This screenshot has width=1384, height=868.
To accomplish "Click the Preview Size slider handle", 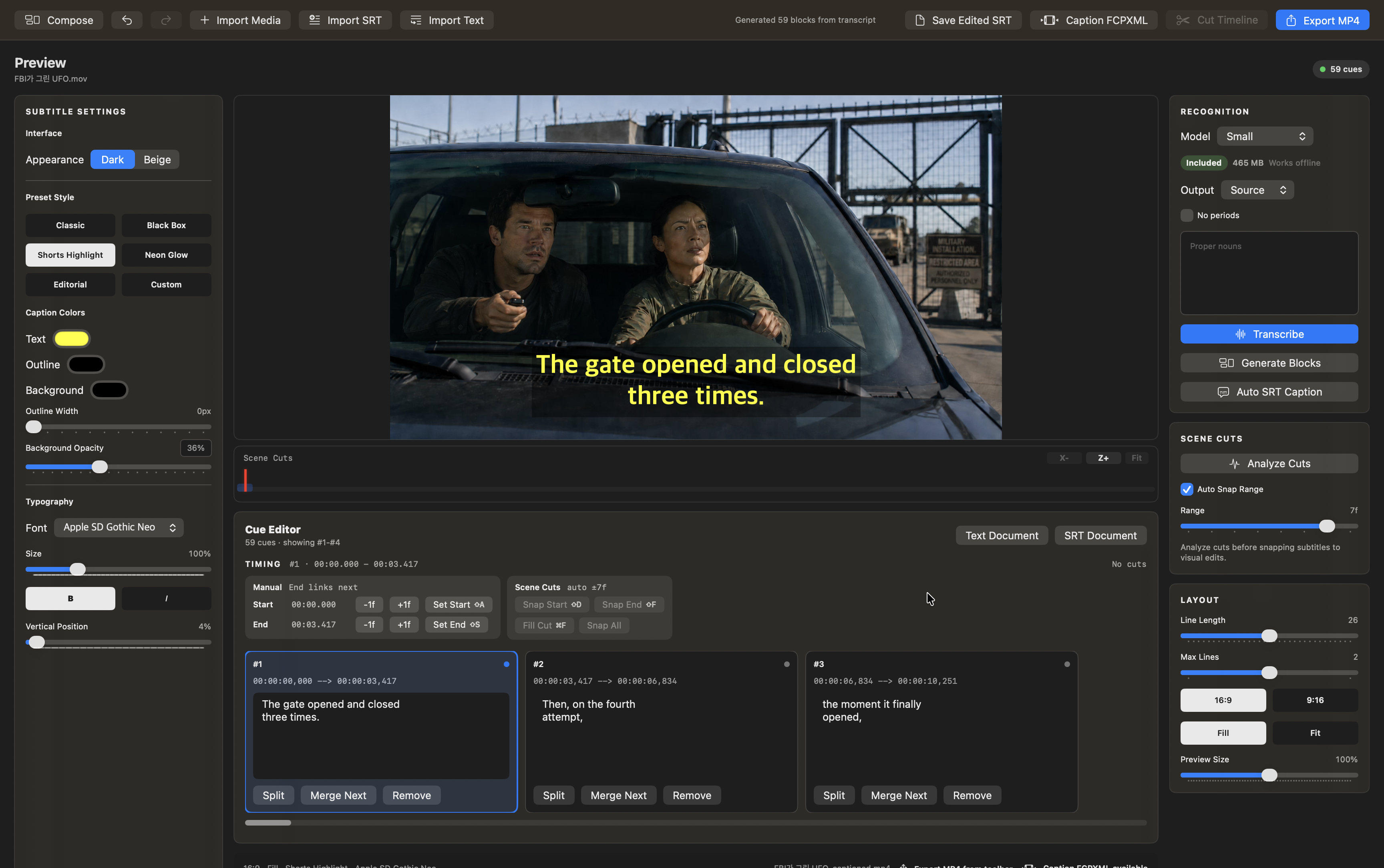I will (1269, 775).
